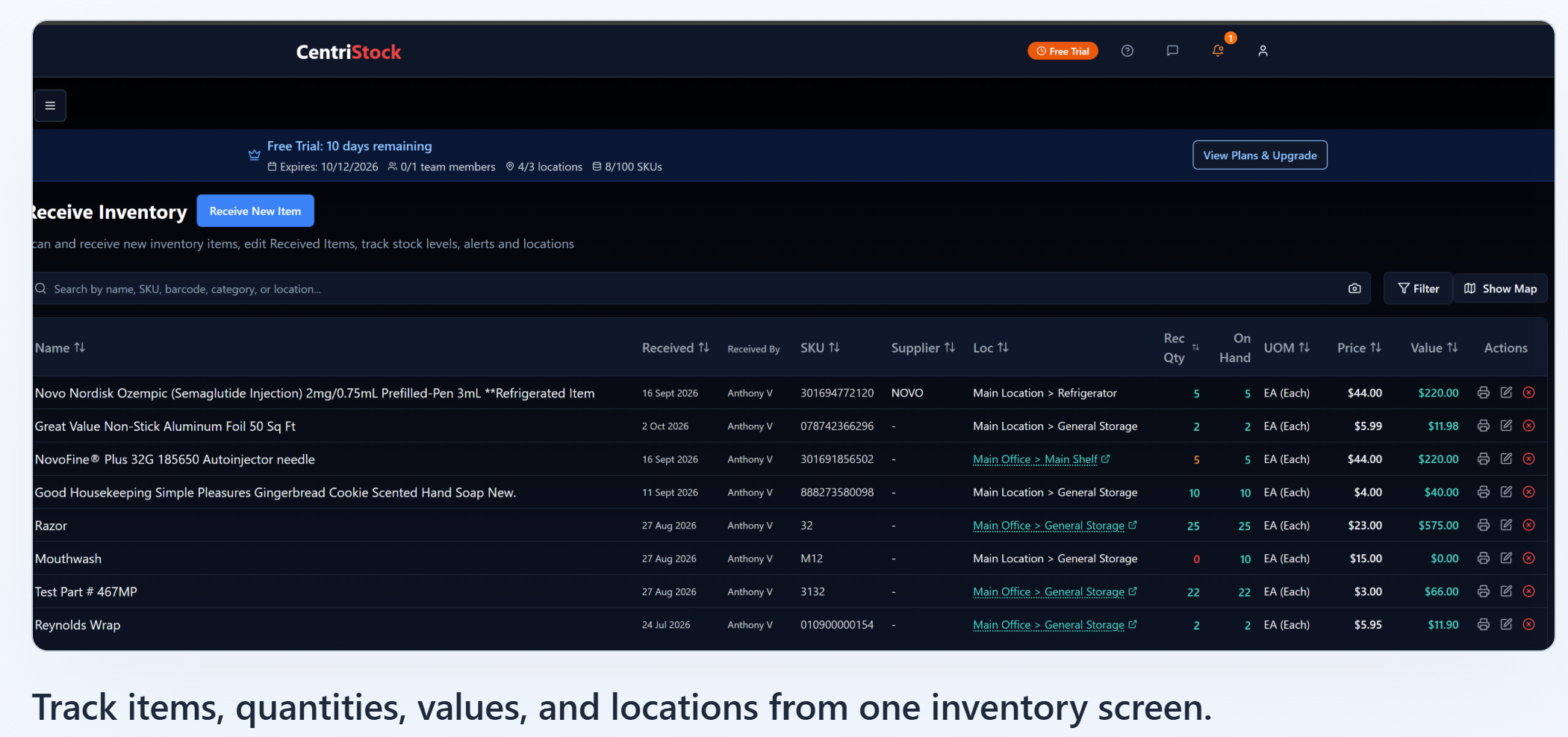This screenshot has height=737, width=1568.
Task: Edit the Mouthwash item
Action: [1506, 558]
